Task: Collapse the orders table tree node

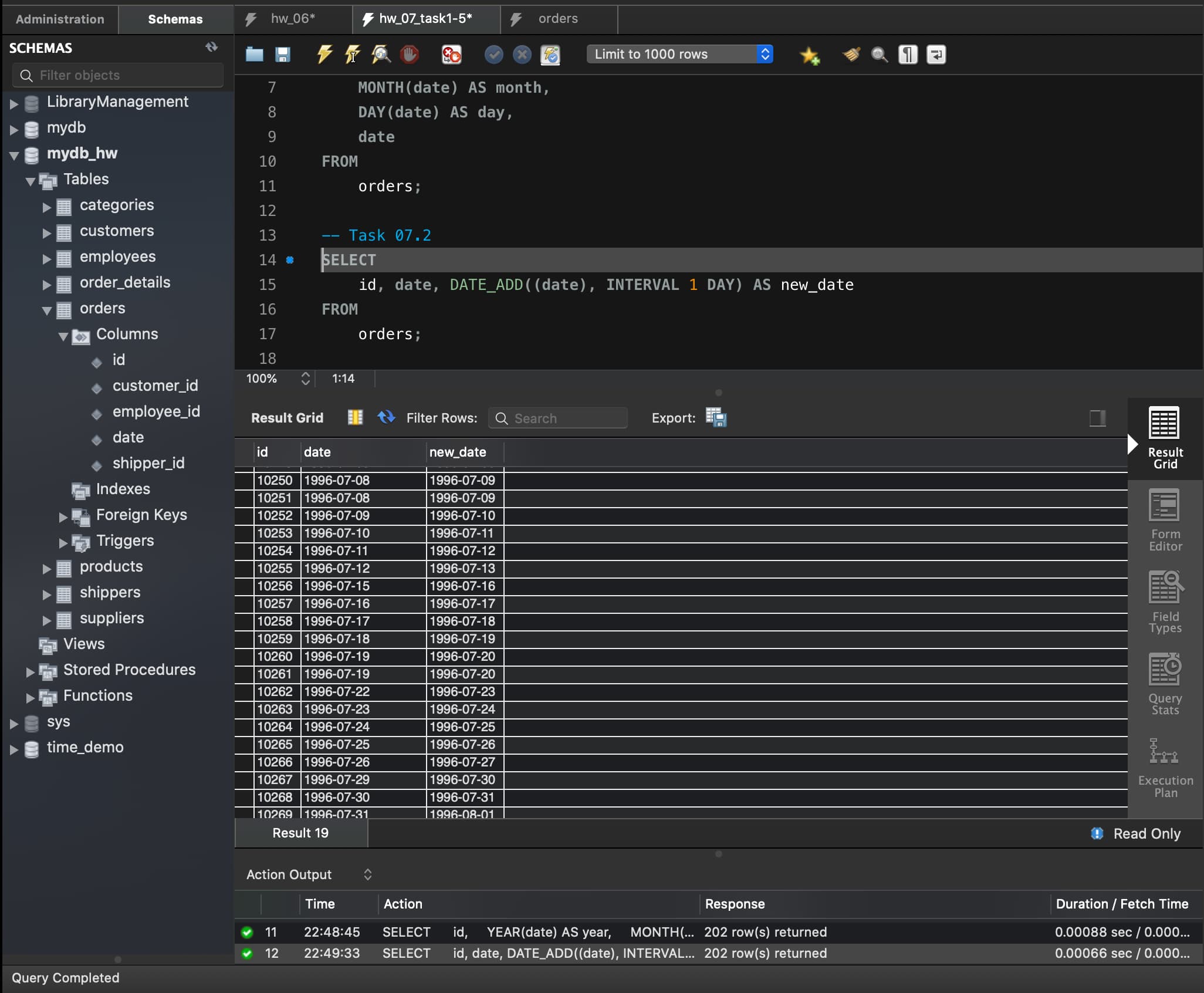Action: click(48, 310)
